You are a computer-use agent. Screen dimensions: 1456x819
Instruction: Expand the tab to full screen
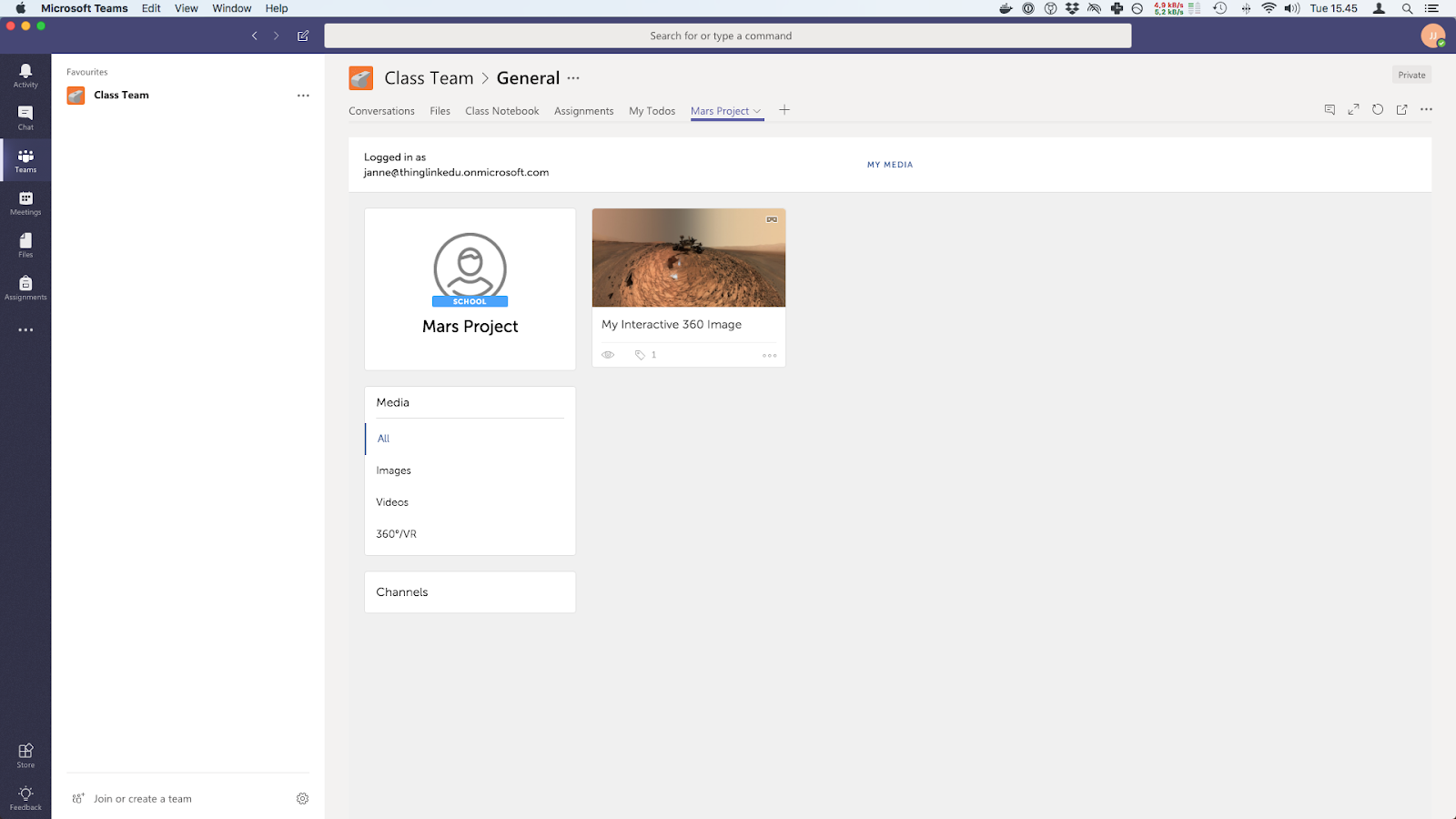1354,109
